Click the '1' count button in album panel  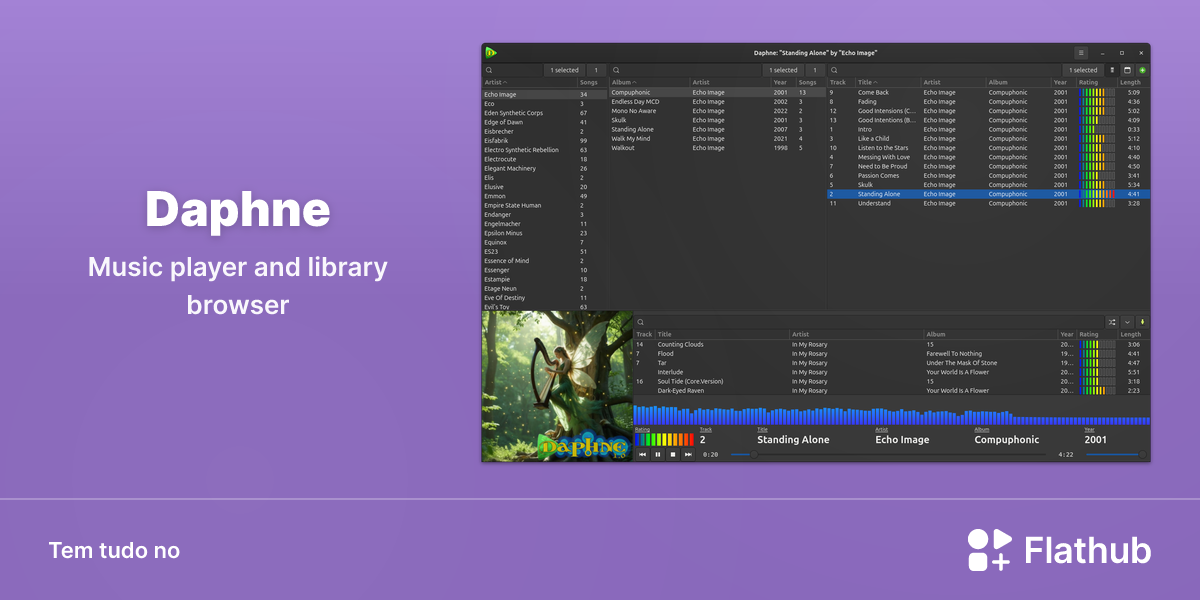click(x=815, y=70)
